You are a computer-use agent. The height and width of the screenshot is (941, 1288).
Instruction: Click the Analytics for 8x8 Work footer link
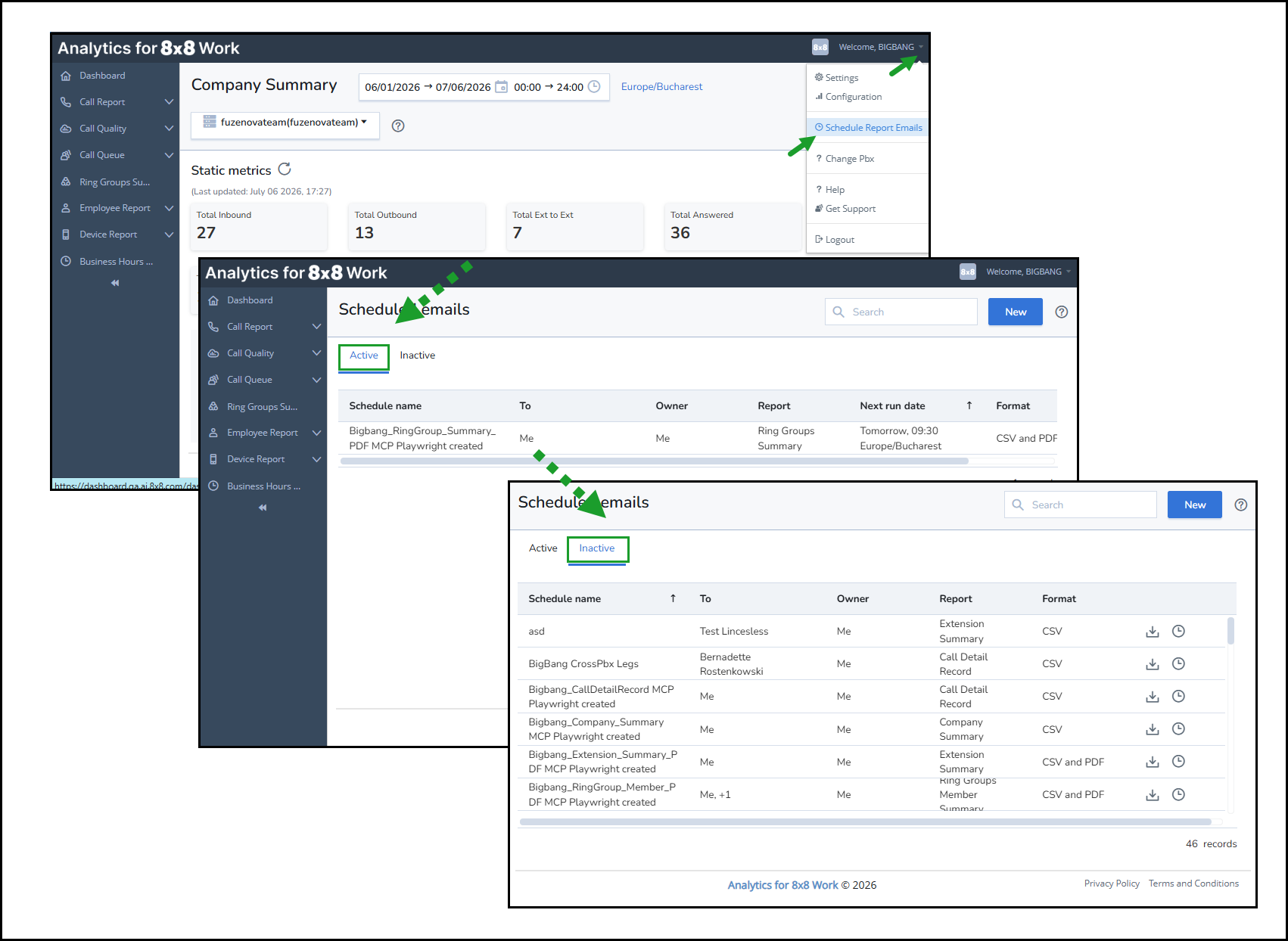783,885
